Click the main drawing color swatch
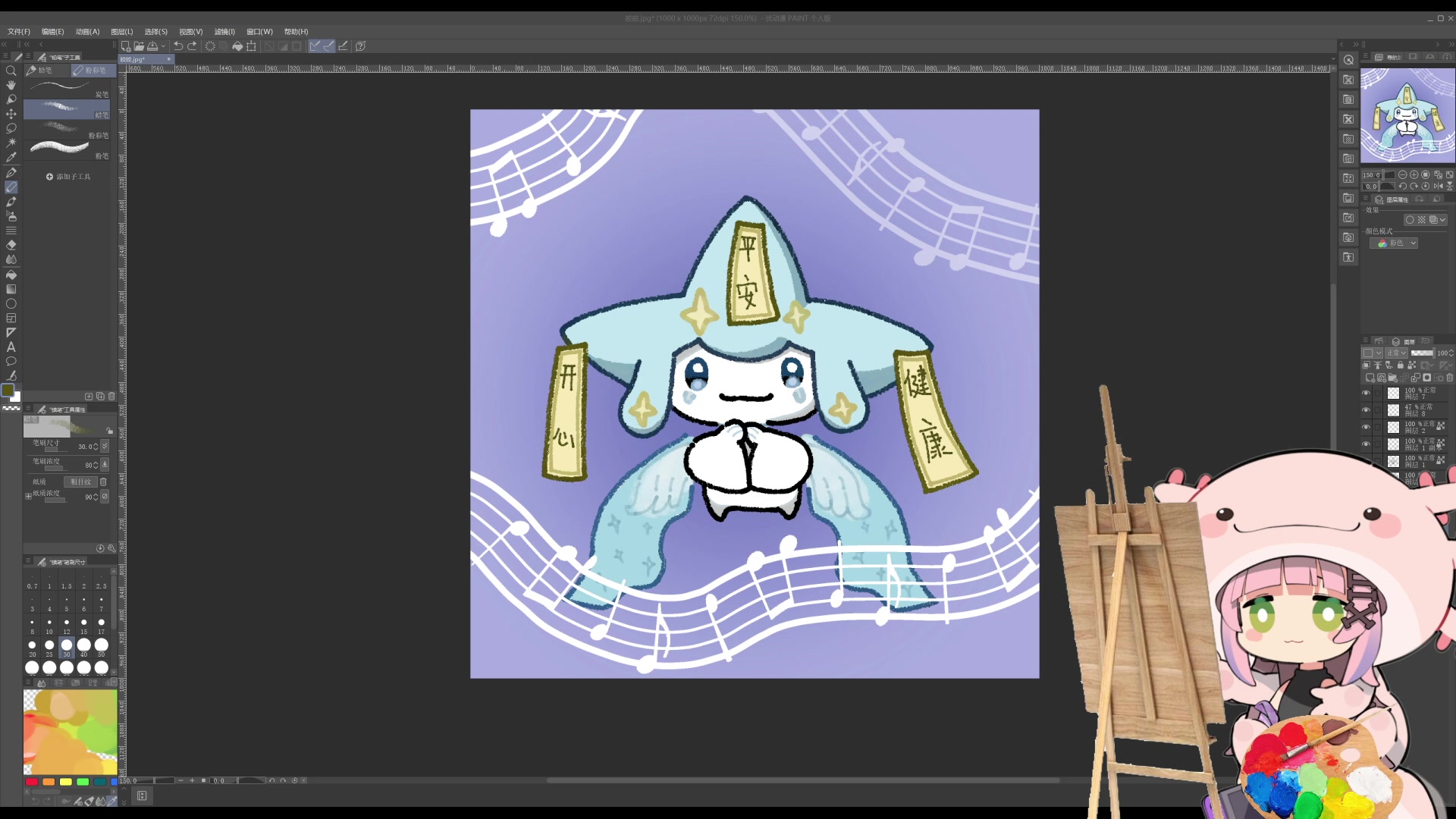 [7, 390]
